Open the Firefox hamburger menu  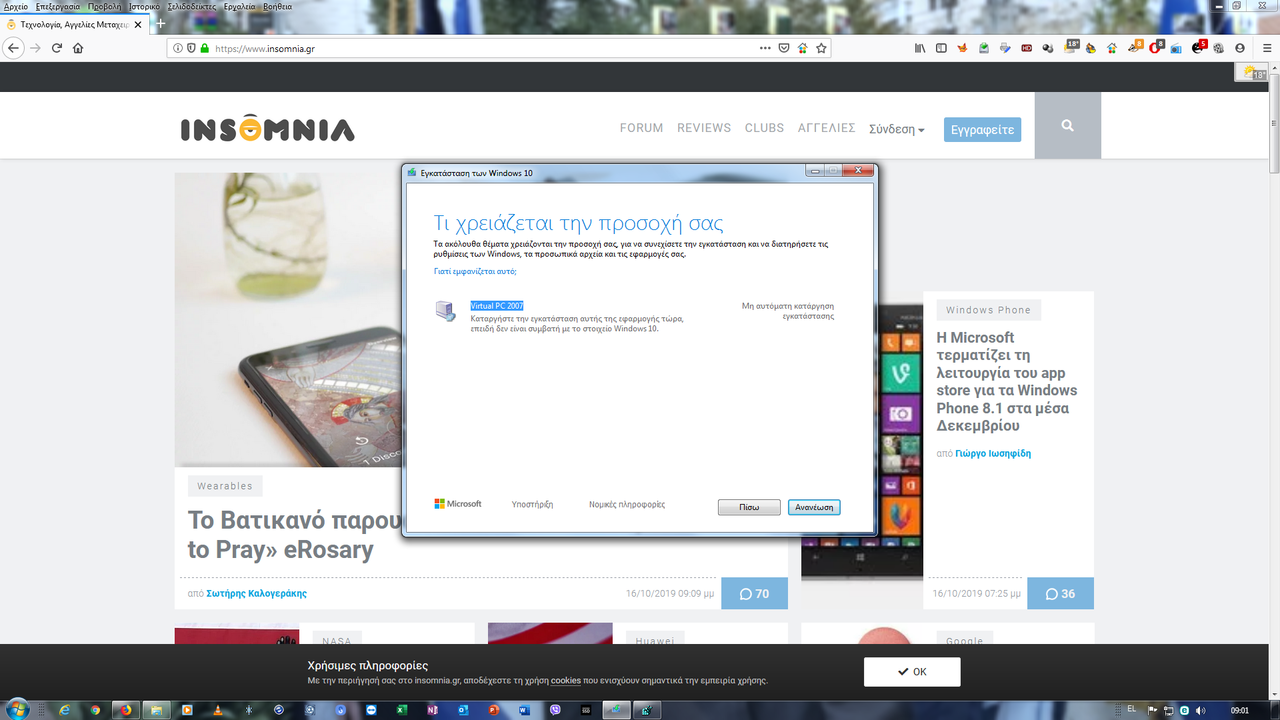click(x=1267, y=48)
